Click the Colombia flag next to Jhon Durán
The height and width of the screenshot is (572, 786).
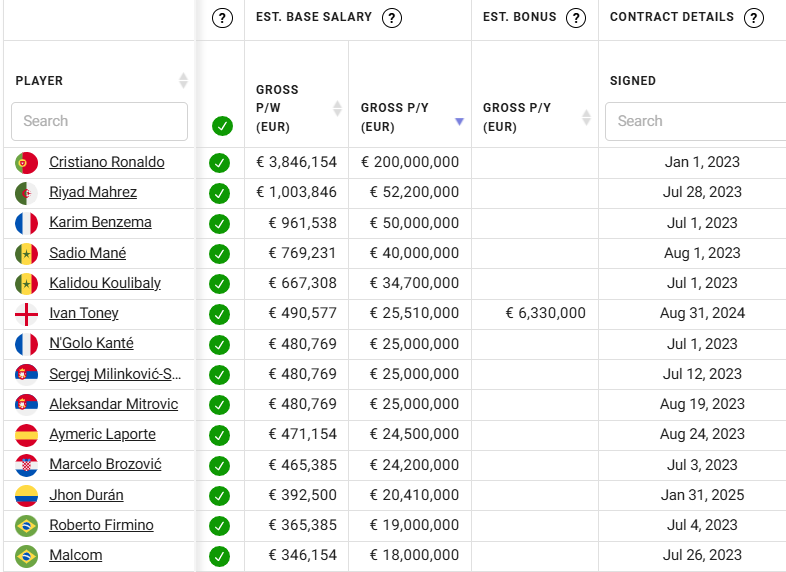pos(26,495)
